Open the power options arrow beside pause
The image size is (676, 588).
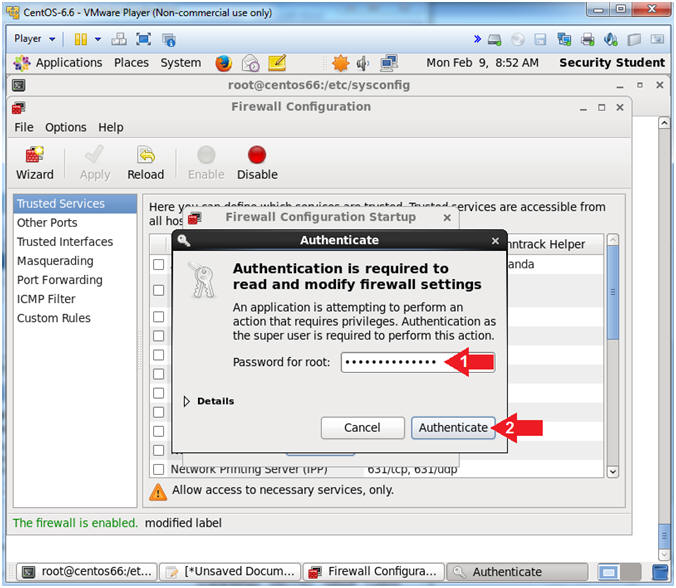coord(98,39)
